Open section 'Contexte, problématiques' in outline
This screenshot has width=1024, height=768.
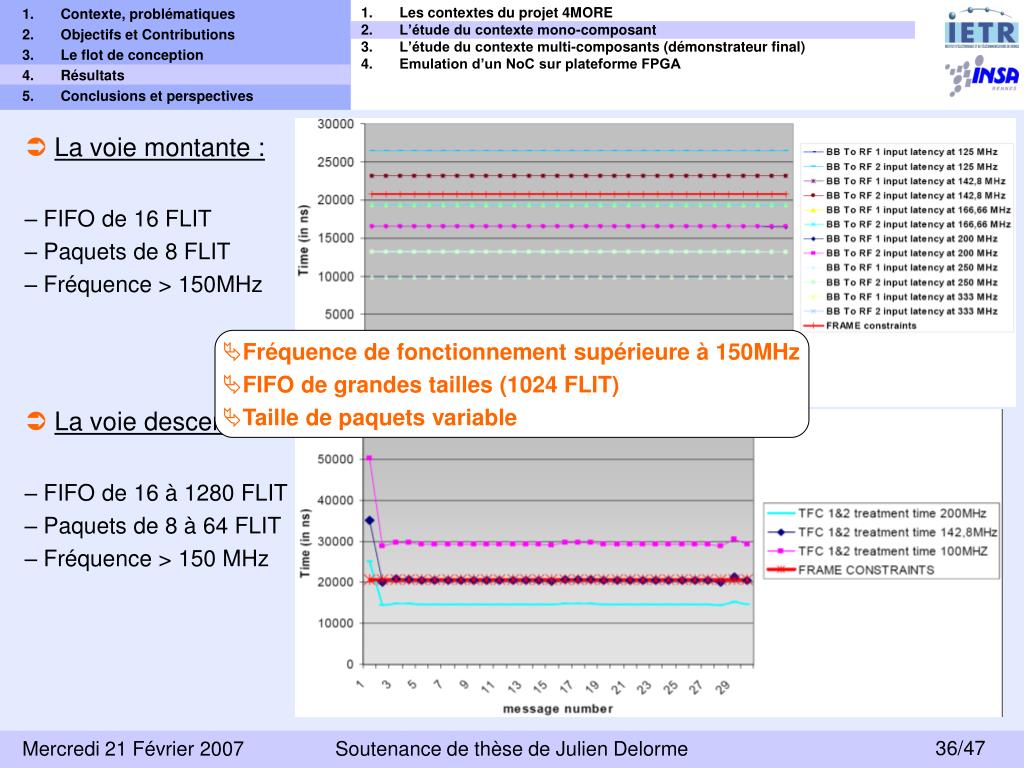[x=148, y=14]
